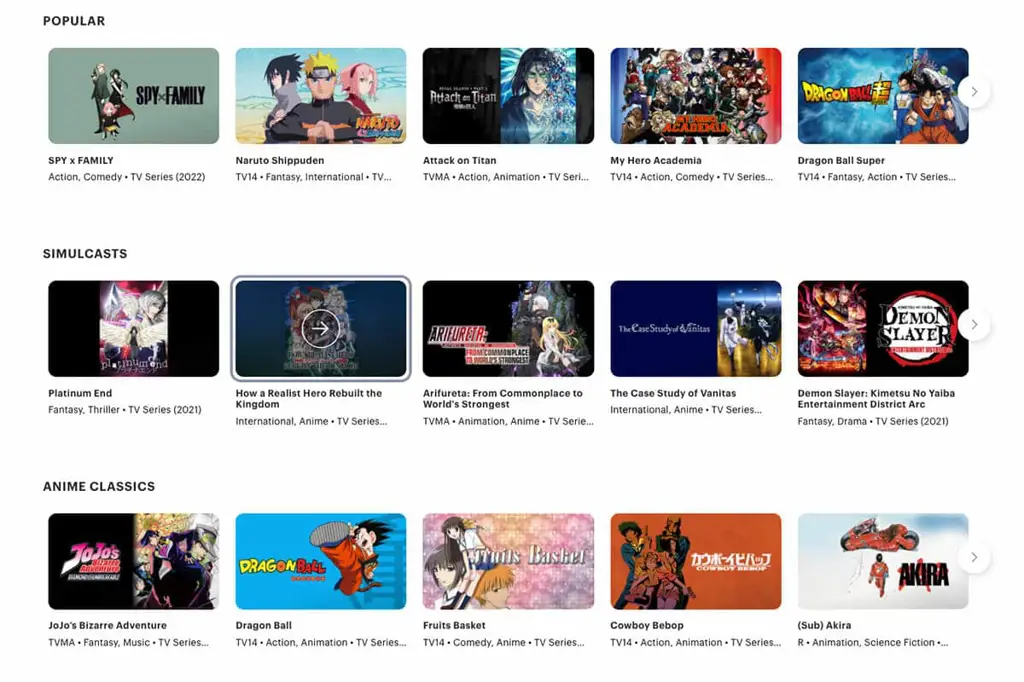Click 'R • Animation, Science Fiction' text
The height and width of the screenshot is (682, 1024).
[872, 642]
